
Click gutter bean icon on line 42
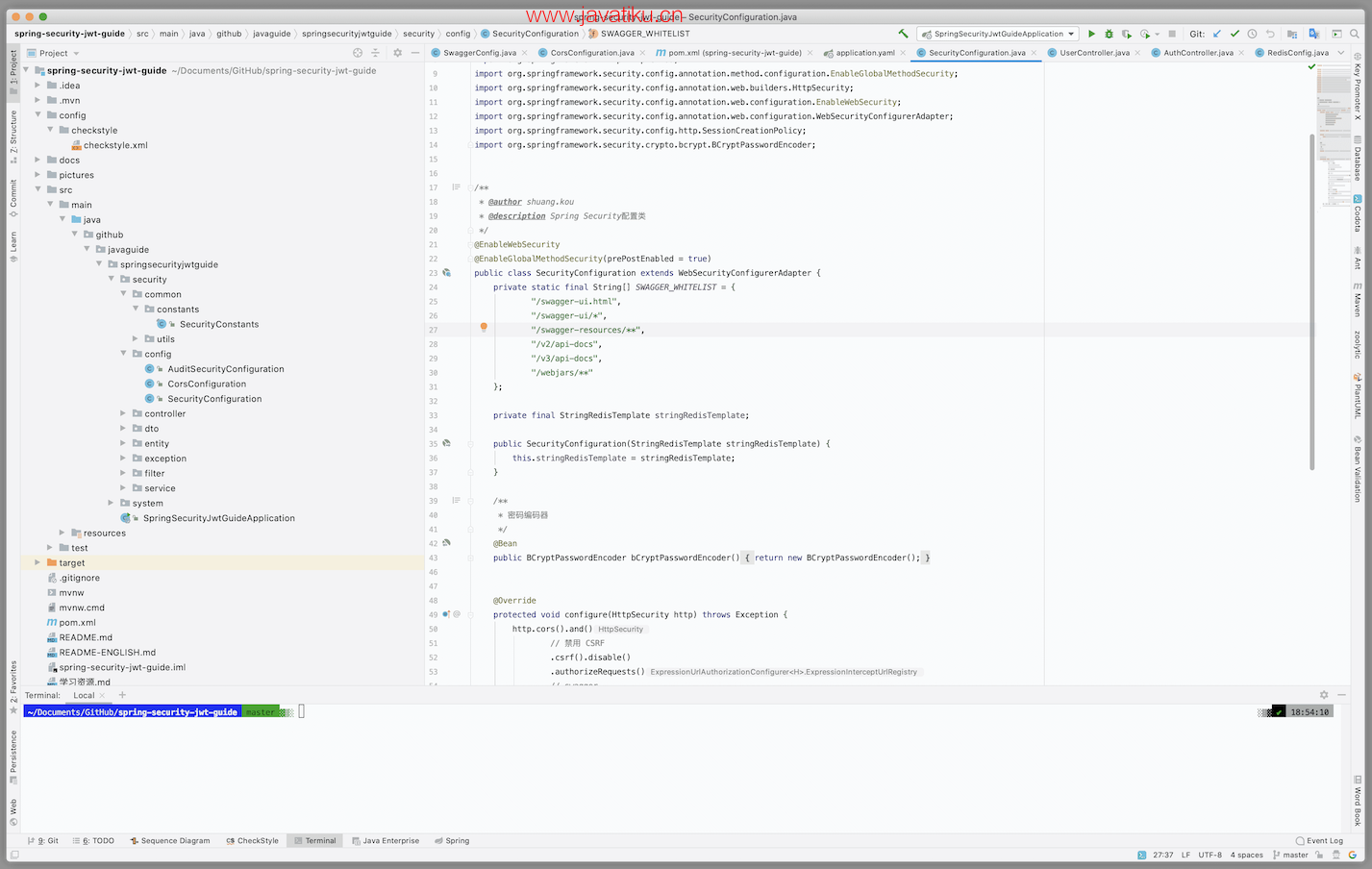(x=447, y=543)
